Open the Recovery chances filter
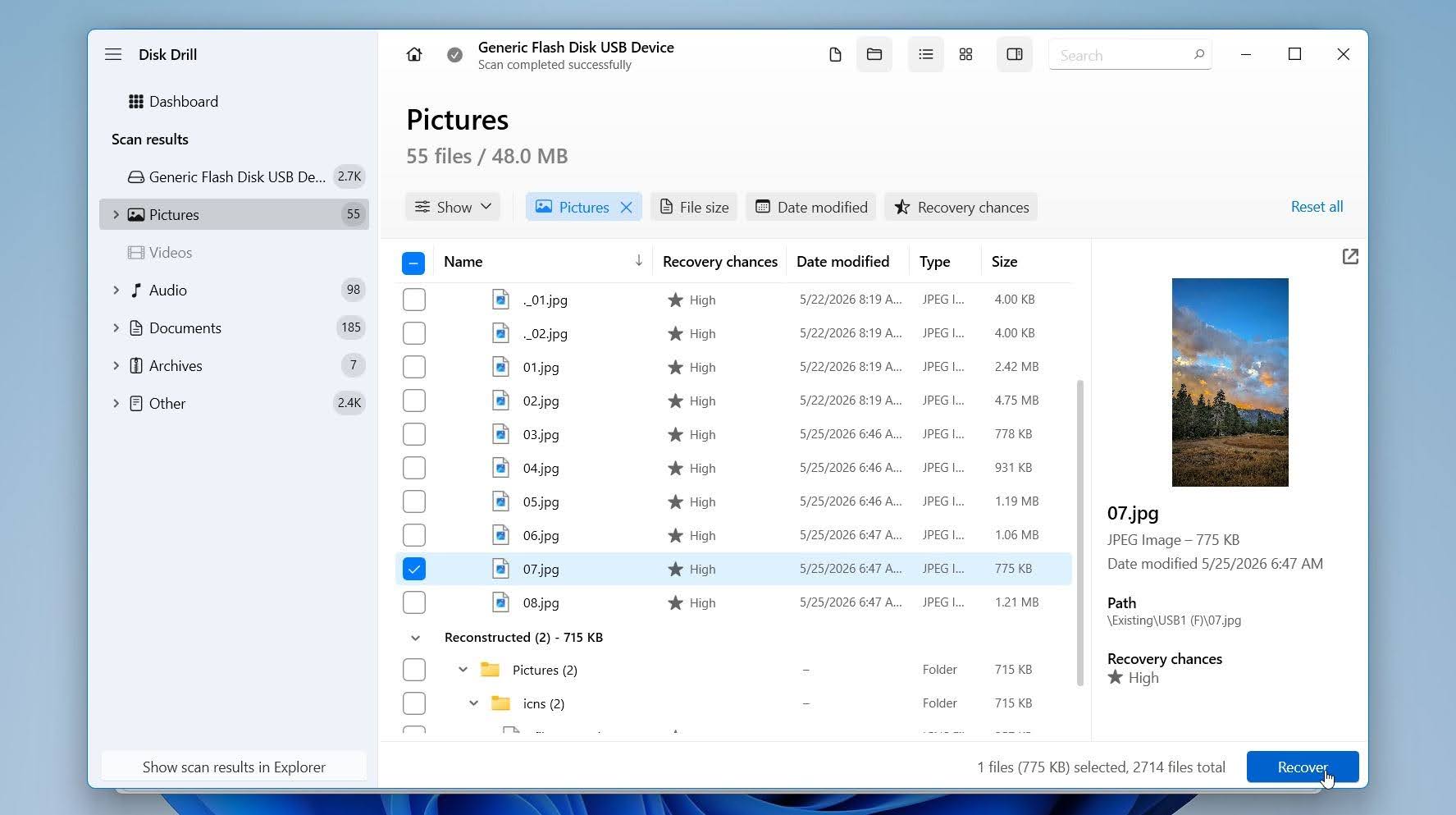The image size is (1456, 815). pyautogui.click(x=961, y=207)
